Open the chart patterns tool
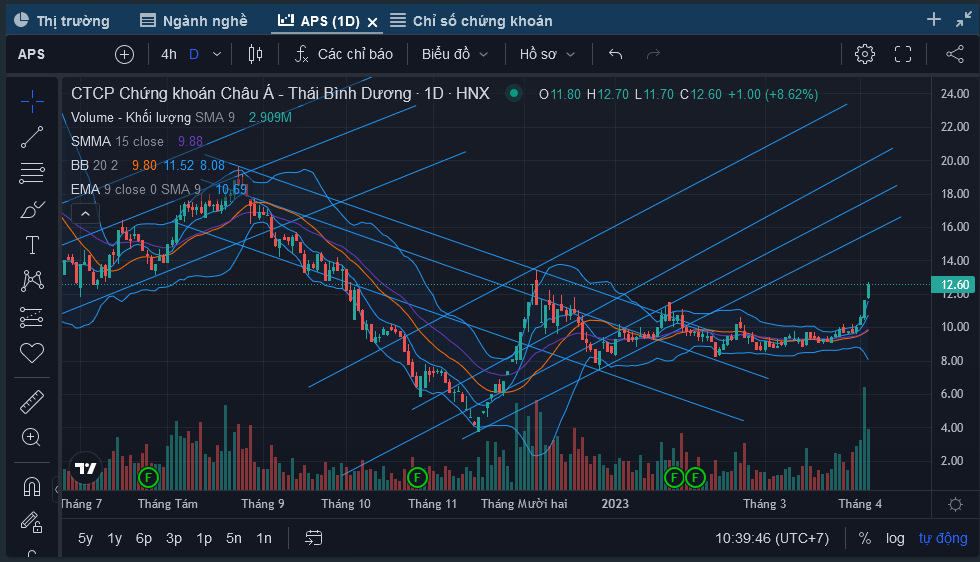Screen dimensions: 980x562 (32, 281)
